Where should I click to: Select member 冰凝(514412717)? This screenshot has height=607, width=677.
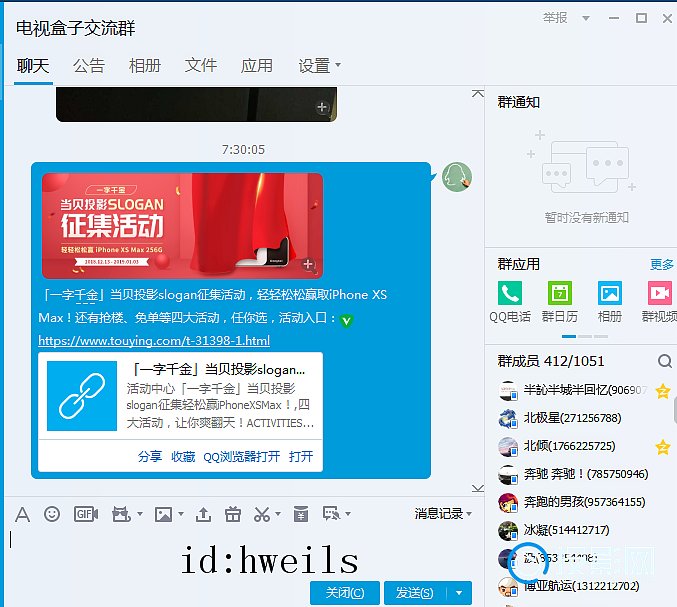point(566,531)
